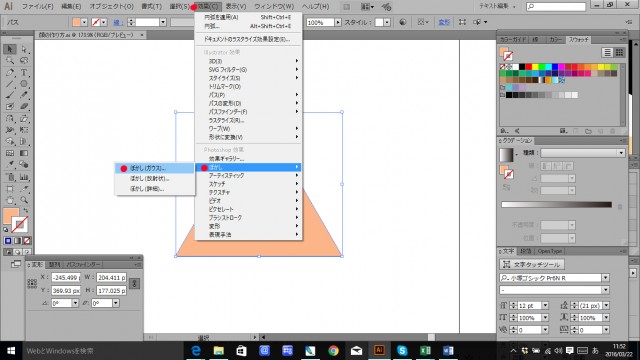Select the Hand tool
640x360 pixels.
point(10,200)
